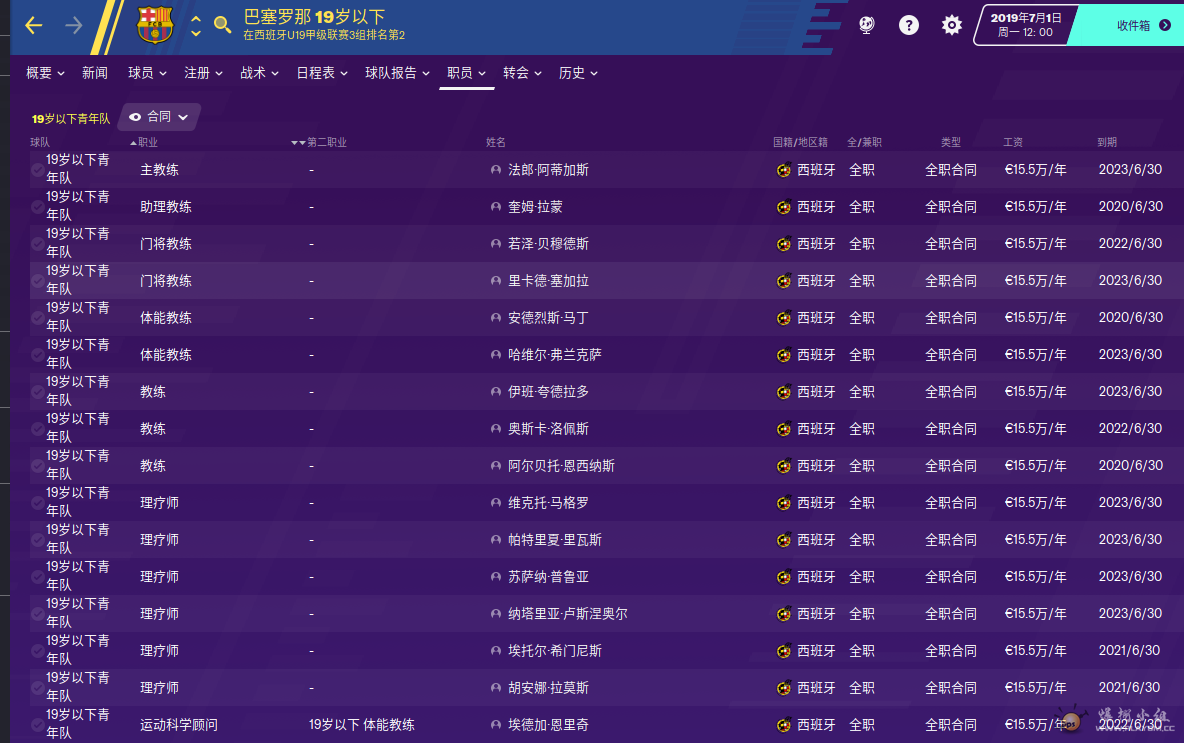The width and height of the screenshot is (1184, 743).
Task: Expand the 职员 dropdown
Action: 466,73
